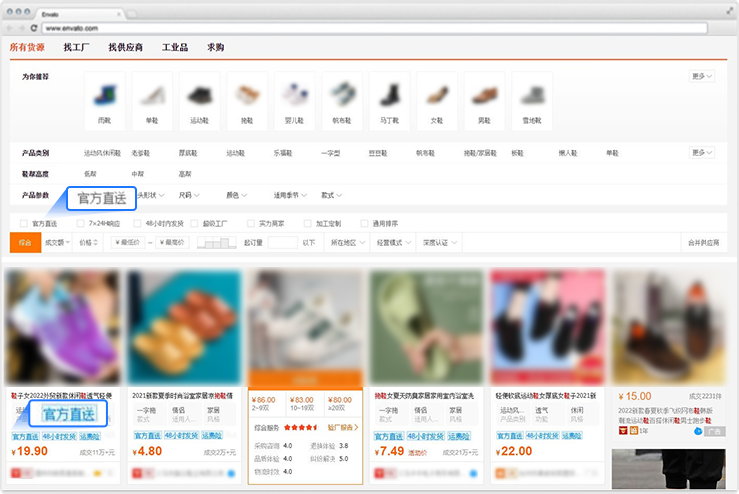The width and height of the screenshot is (739, 494).
Task: Click the orange 1年 badge icon on ¥15.00 card
Action: [634, 430]
